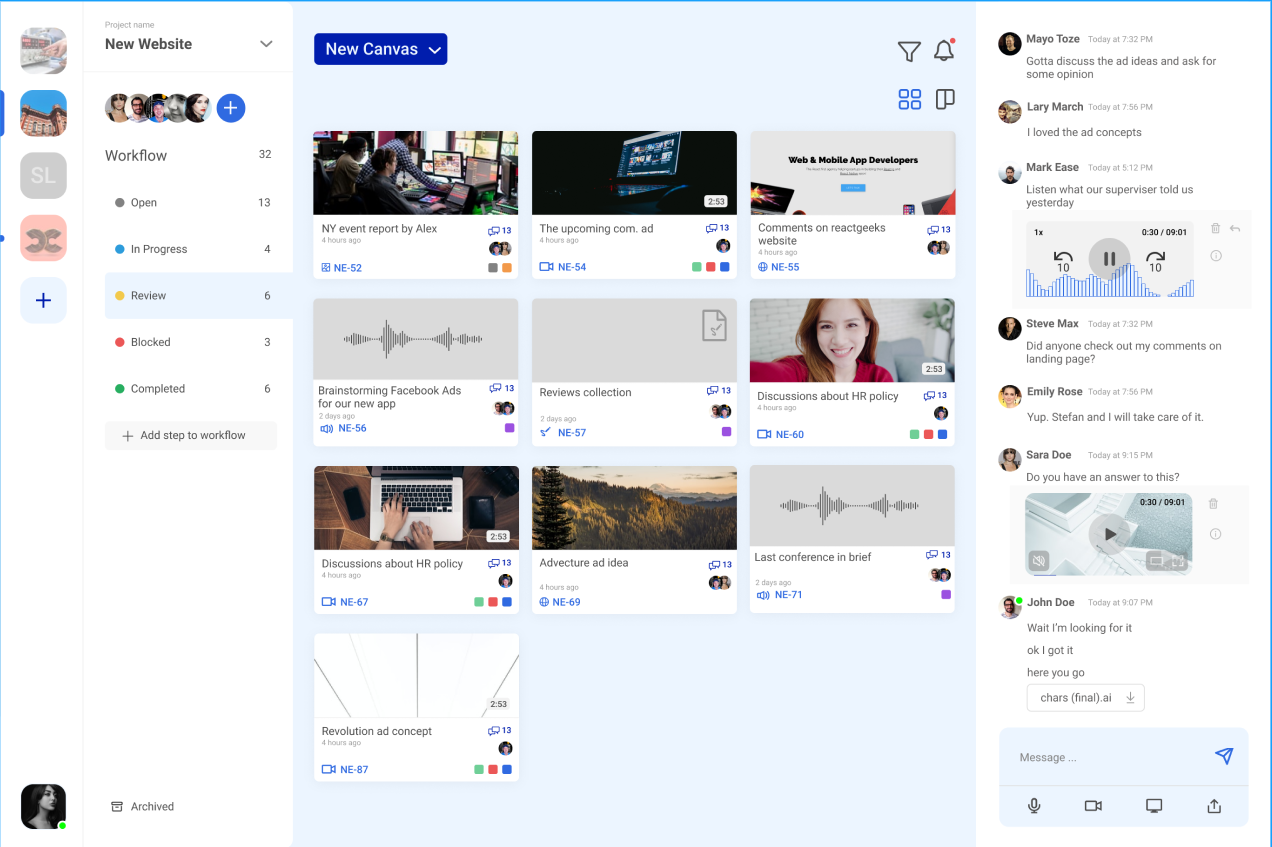Share screen using monitor icon
The image size is (1272, 847).
[x=1154, y=806]
